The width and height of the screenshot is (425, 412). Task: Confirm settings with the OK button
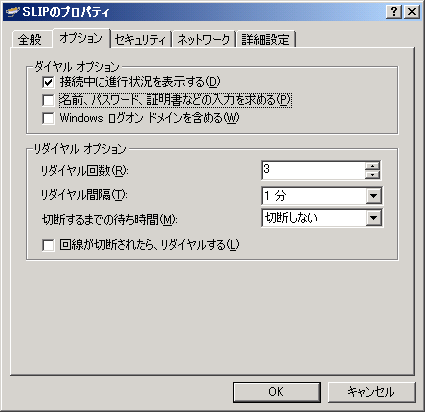click(x=277, y=392)
